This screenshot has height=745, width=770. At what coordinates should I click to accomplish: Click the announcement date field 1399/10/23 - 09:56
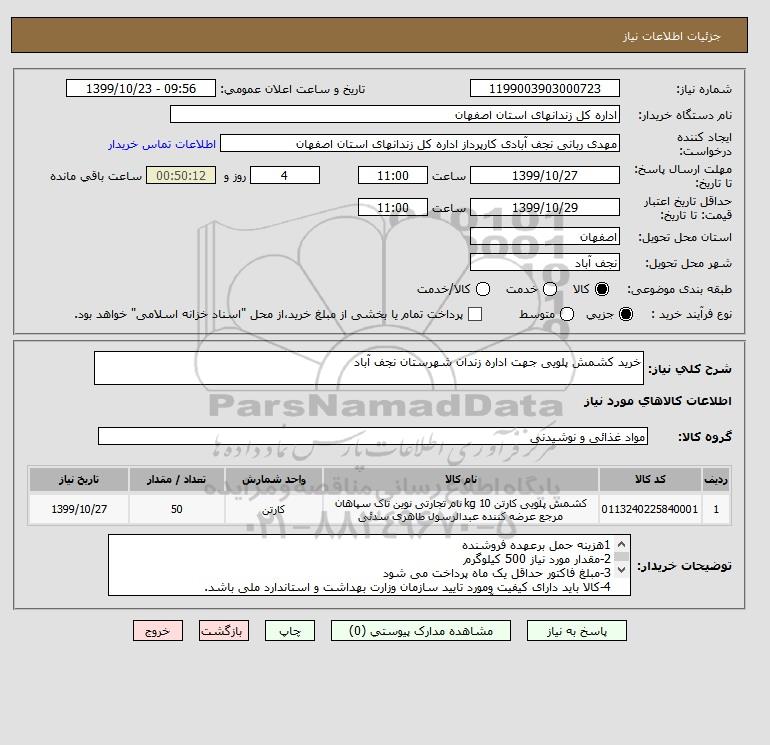tap(141, 88)
